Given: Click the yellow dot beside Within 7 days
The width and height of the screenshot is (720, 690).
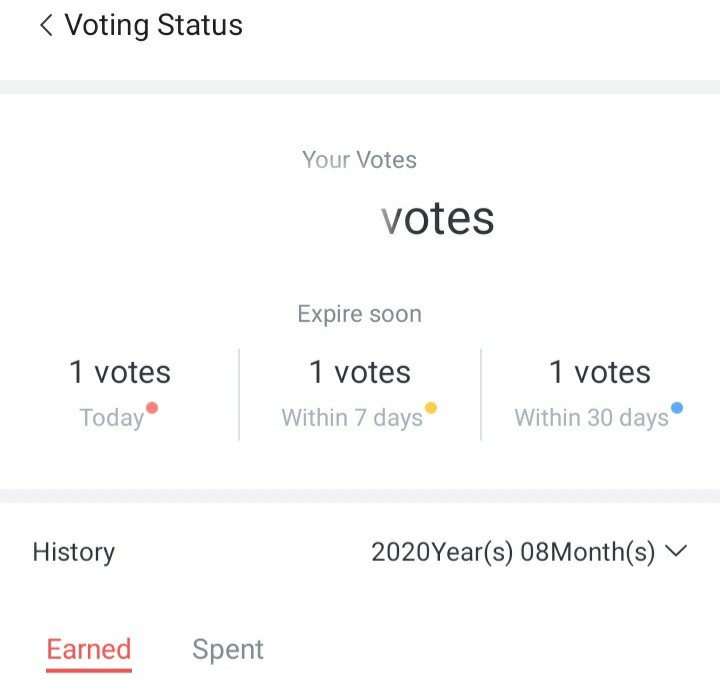Looking at the screenshot, I should click(x=431, y=407).
